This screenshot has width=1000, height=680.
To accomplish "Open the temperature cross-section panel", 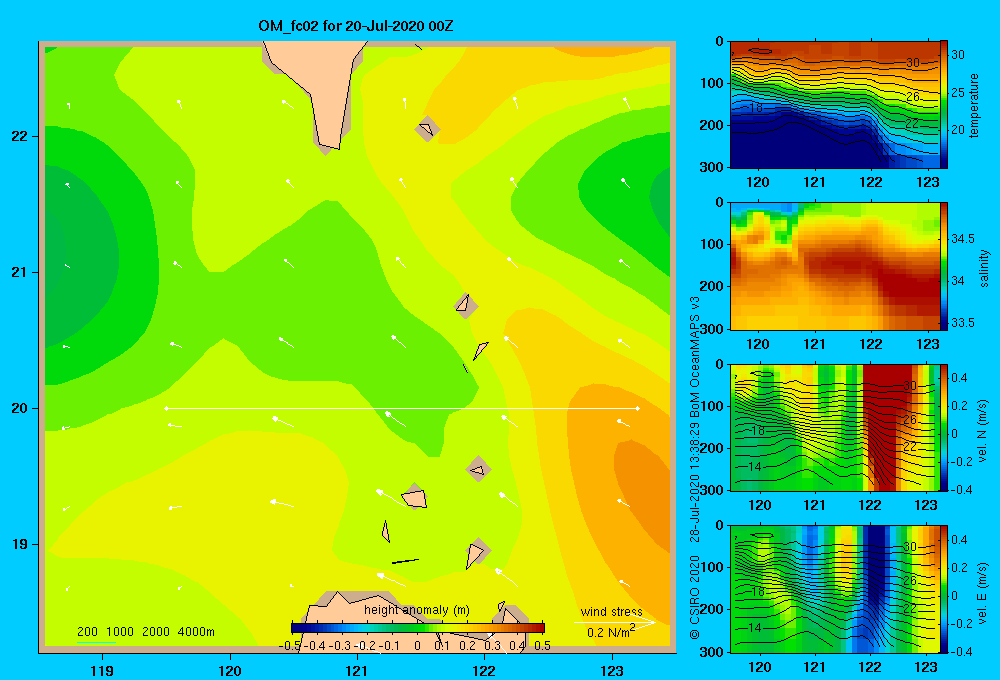I will pyautogui.click(x=834, y=105).
